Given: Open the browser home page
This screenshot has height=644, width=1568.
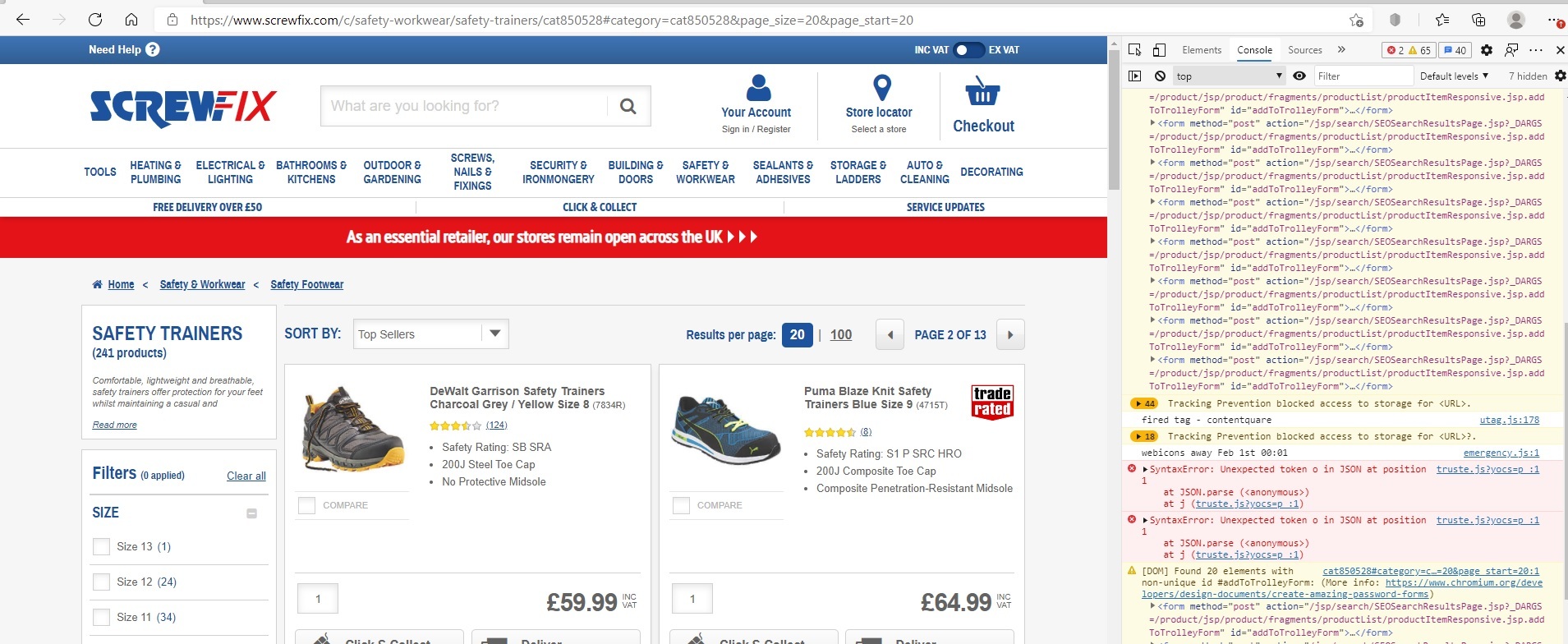Looking at the screenshot, I should 131,20.
